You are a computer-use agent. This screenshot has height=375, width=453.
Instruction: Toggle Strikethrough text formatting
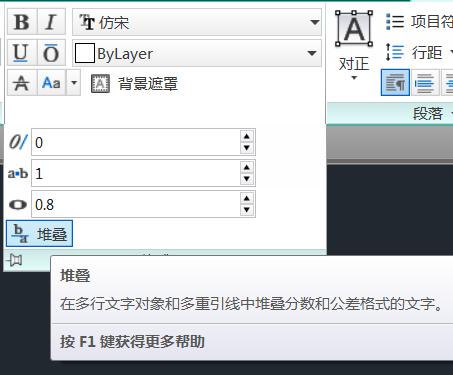pyautogui.click(x=22, y=83)
